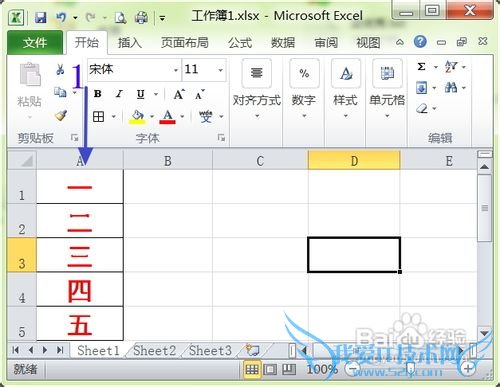Screen dimensions: 500x387
Task: Select cell A5 containing 五
Action: point(80,324)
